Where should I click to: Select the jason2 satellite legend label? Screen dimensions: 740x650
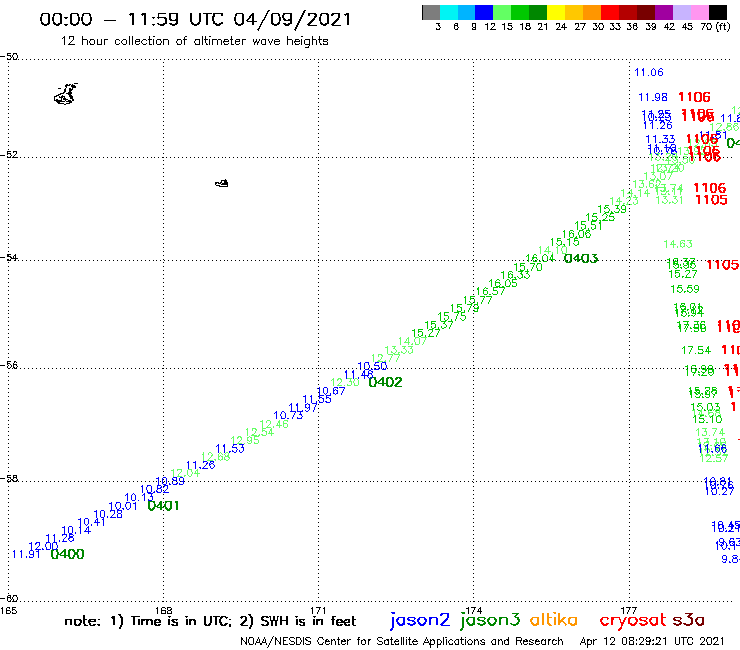tap(420, 620)
